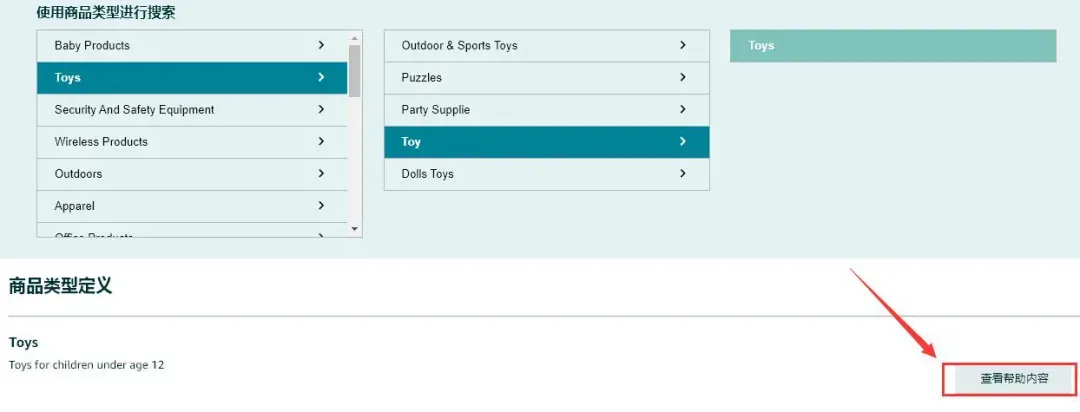The image size is (1080, 412).
Task: Select the highlighted Toy subcategory
Action: coord(547,142)
